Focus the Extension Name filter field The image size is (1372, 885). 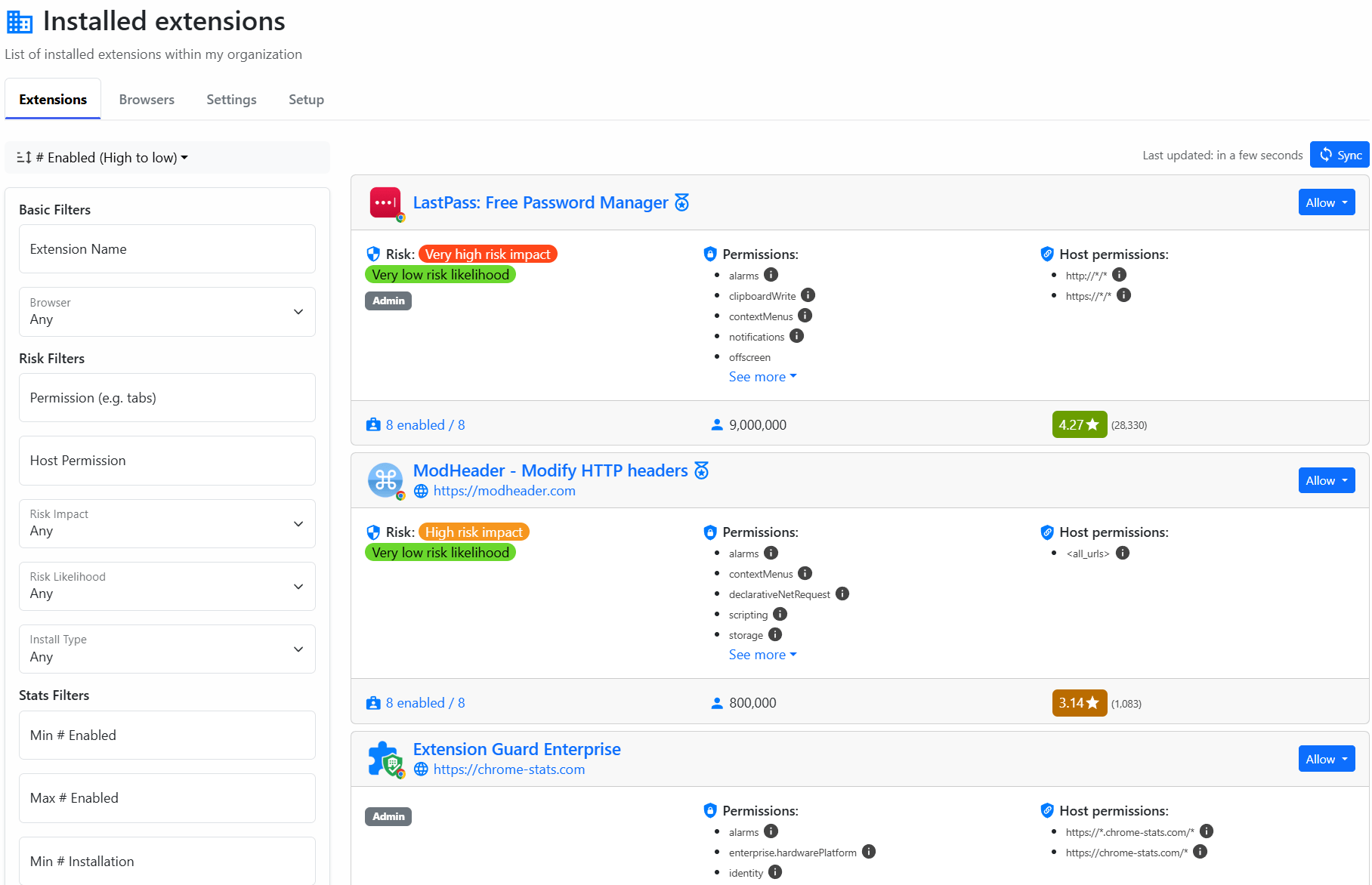coord(167,249)
